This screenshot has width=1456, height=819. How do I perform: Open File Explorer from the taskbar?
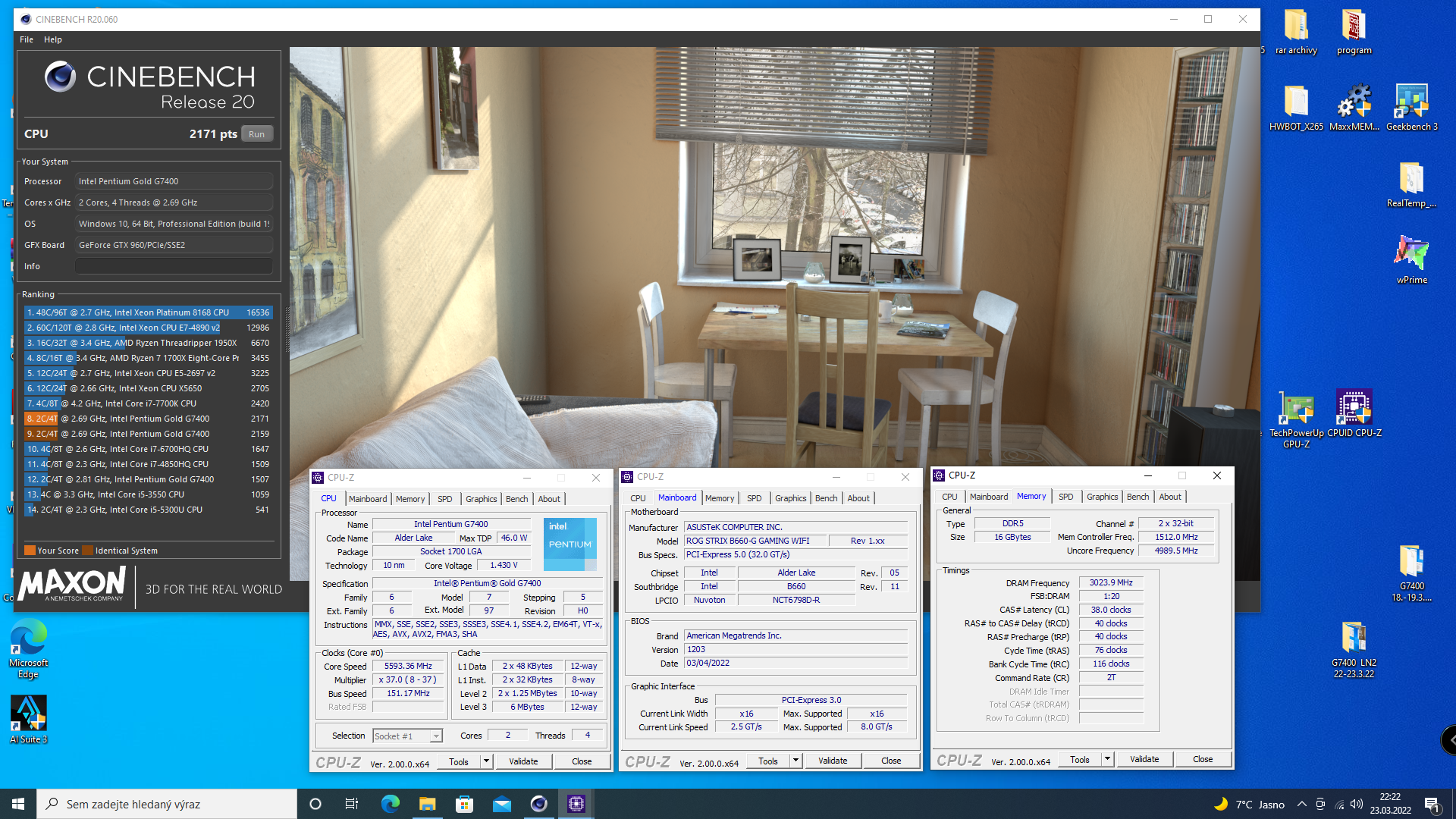pos(427,804)
